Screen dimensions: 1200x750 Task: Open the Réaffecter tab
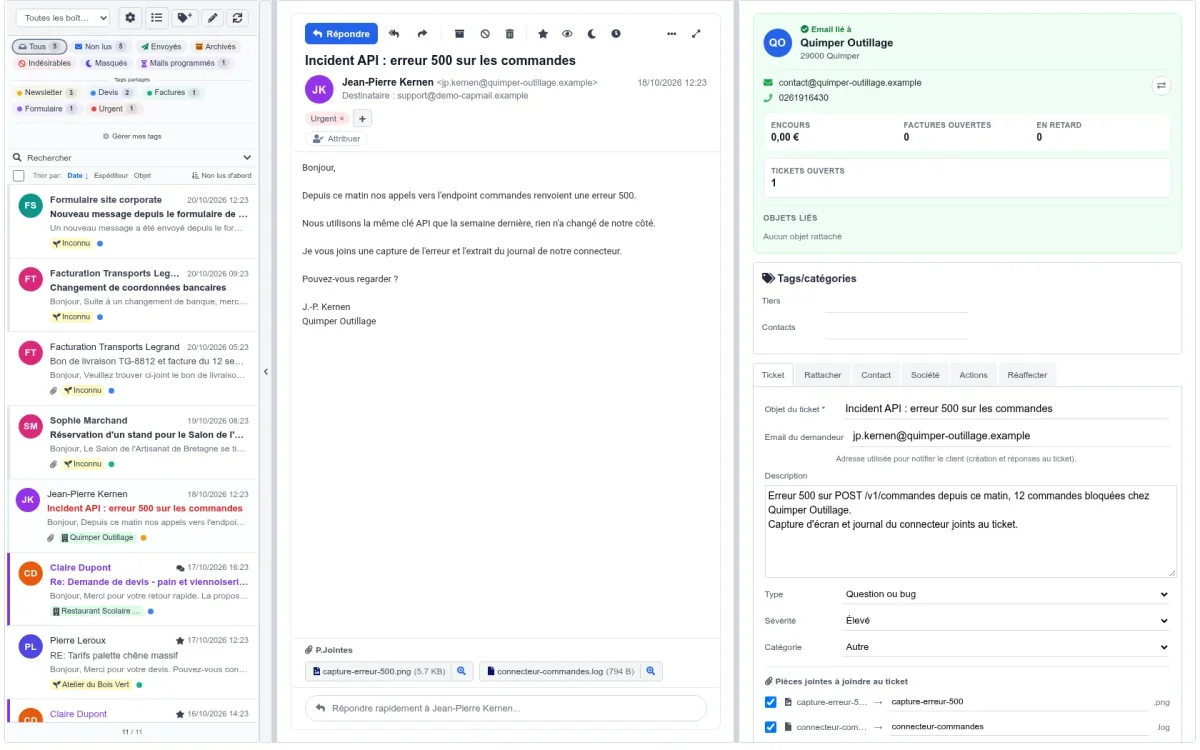pyautogui.click(x=1028, y=375)
